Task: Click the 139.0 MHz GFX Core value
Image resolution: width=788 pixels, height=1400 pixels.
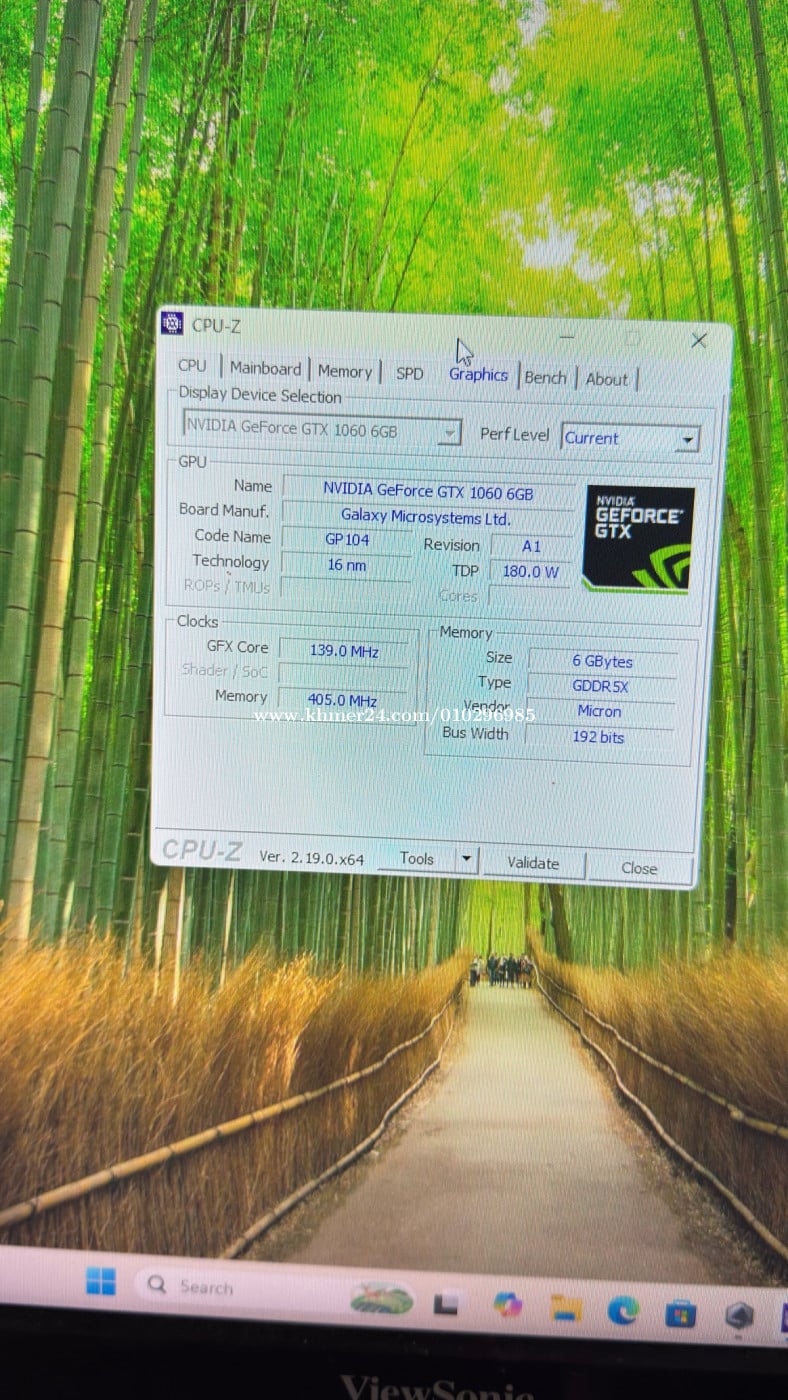Action: [x=343, y=651]
